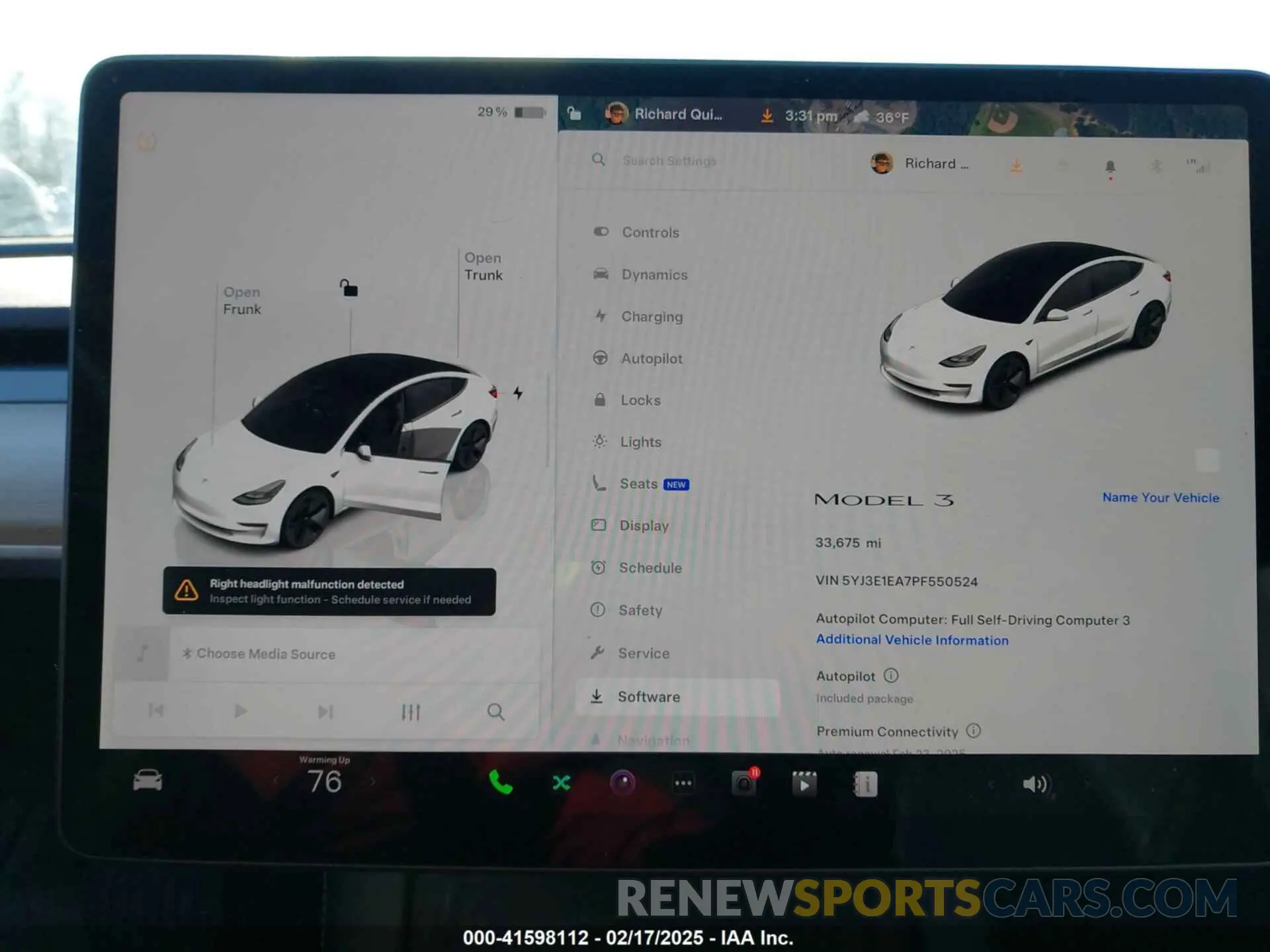The height and width of the screenshot is (952, 1270).
Task: Lower the temperature with left arrow
Action: (276, 781)
